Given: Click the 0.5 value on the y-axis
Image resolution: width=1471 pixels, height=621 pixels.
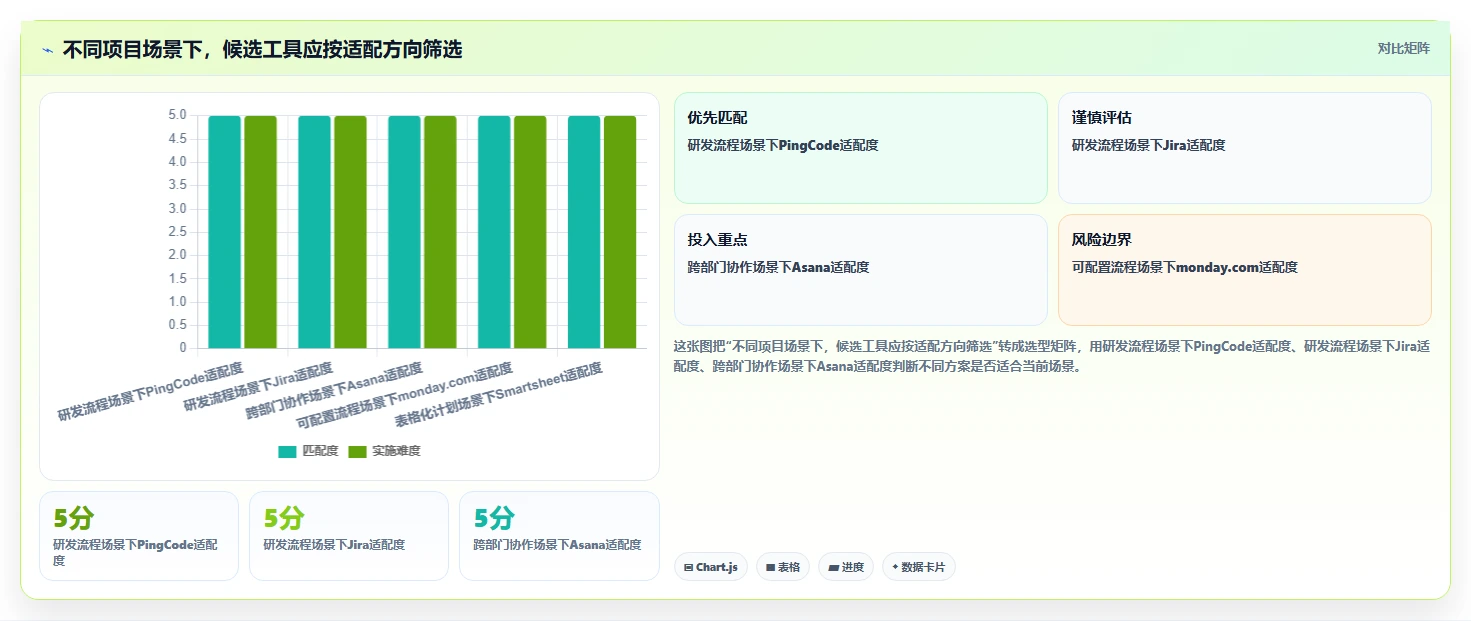Looking at the screenshot, I should tap(176, 325).
